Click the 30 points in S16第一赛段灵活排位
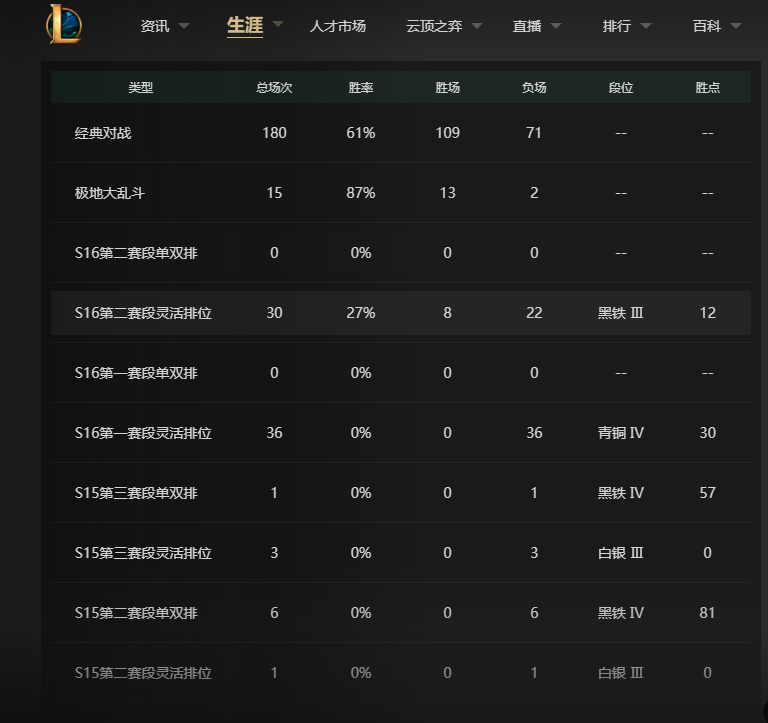Image resolution: width=768 pixels, height=723 pixels. click(x=707, y=433)
